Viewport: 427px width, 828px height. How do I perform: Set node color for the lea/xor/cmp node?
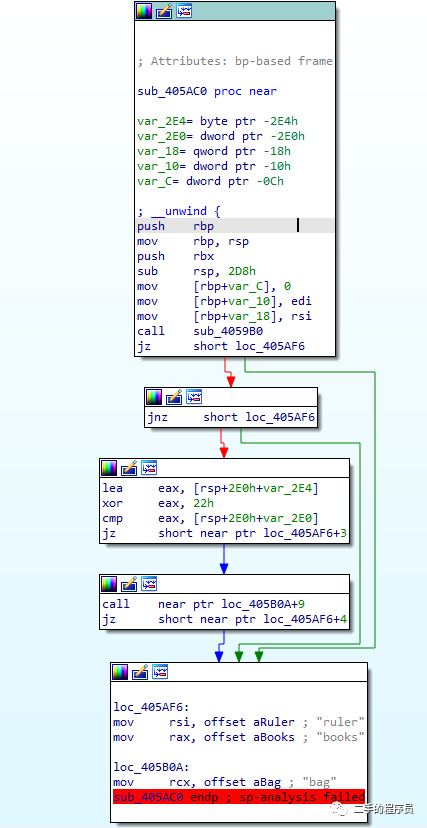[109, 468]
